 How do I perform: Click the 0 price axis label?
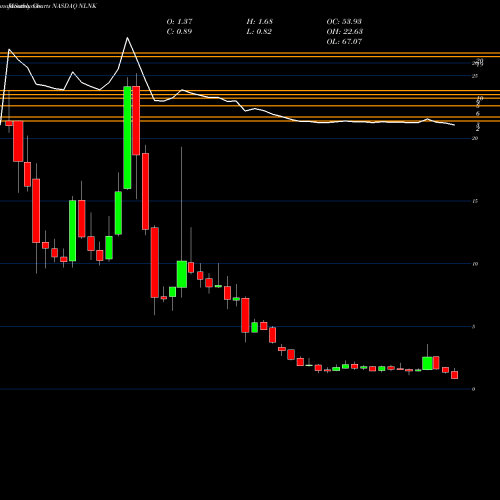(x=474, y=389)
